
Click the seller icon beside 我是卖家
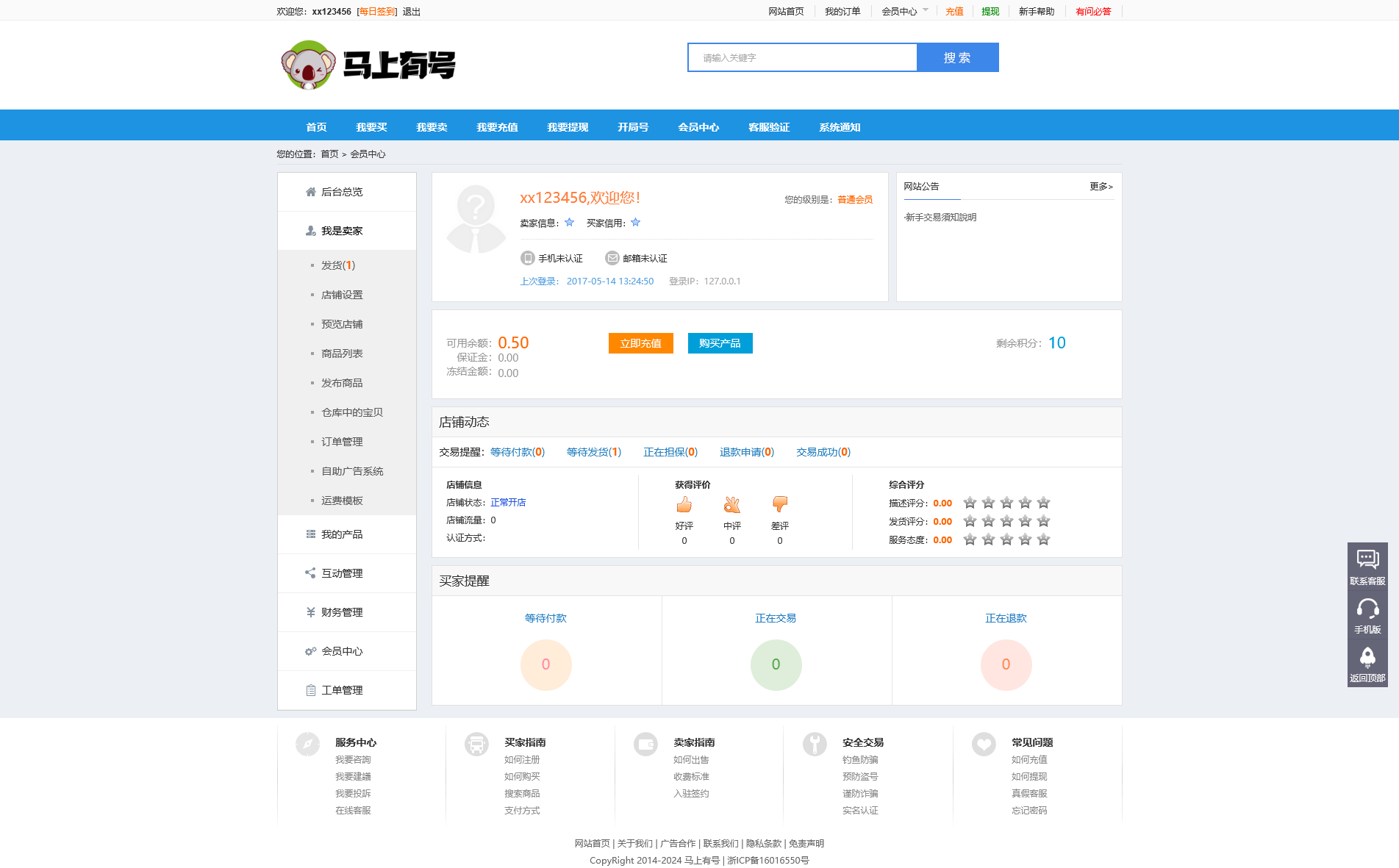point(311,231)
